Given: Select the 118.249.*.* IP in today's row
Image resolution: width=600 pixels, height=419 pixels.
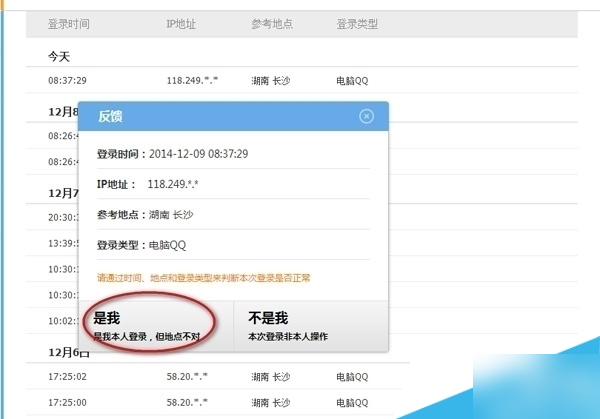Looking at the screenshot, I should click(192, 80).
